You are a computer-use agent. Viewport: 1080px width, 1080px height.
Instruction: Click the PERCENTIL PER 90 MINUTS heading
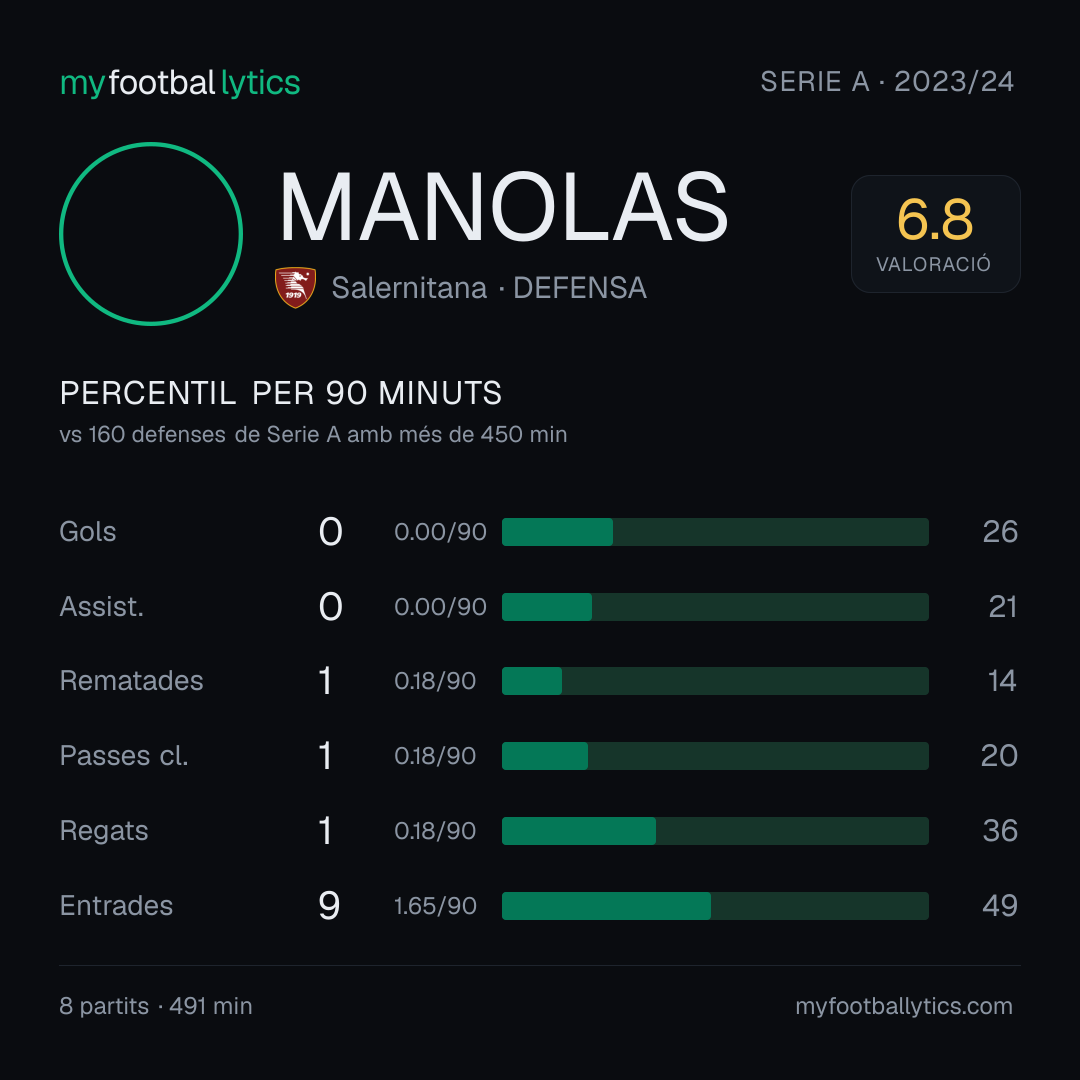281,393
